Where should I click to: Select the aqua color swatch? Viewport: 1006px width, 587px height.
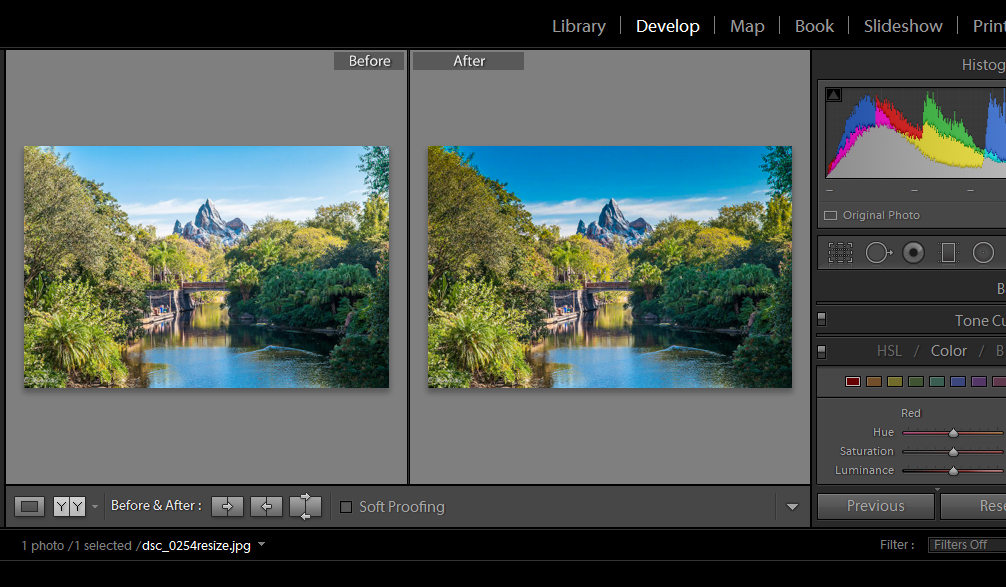(x=937, y=382)
